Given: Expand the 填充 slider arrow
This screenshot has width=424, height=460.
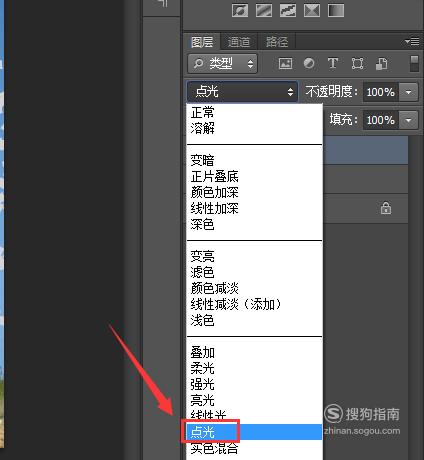Looking at the screenshot, I should point(408,120).
